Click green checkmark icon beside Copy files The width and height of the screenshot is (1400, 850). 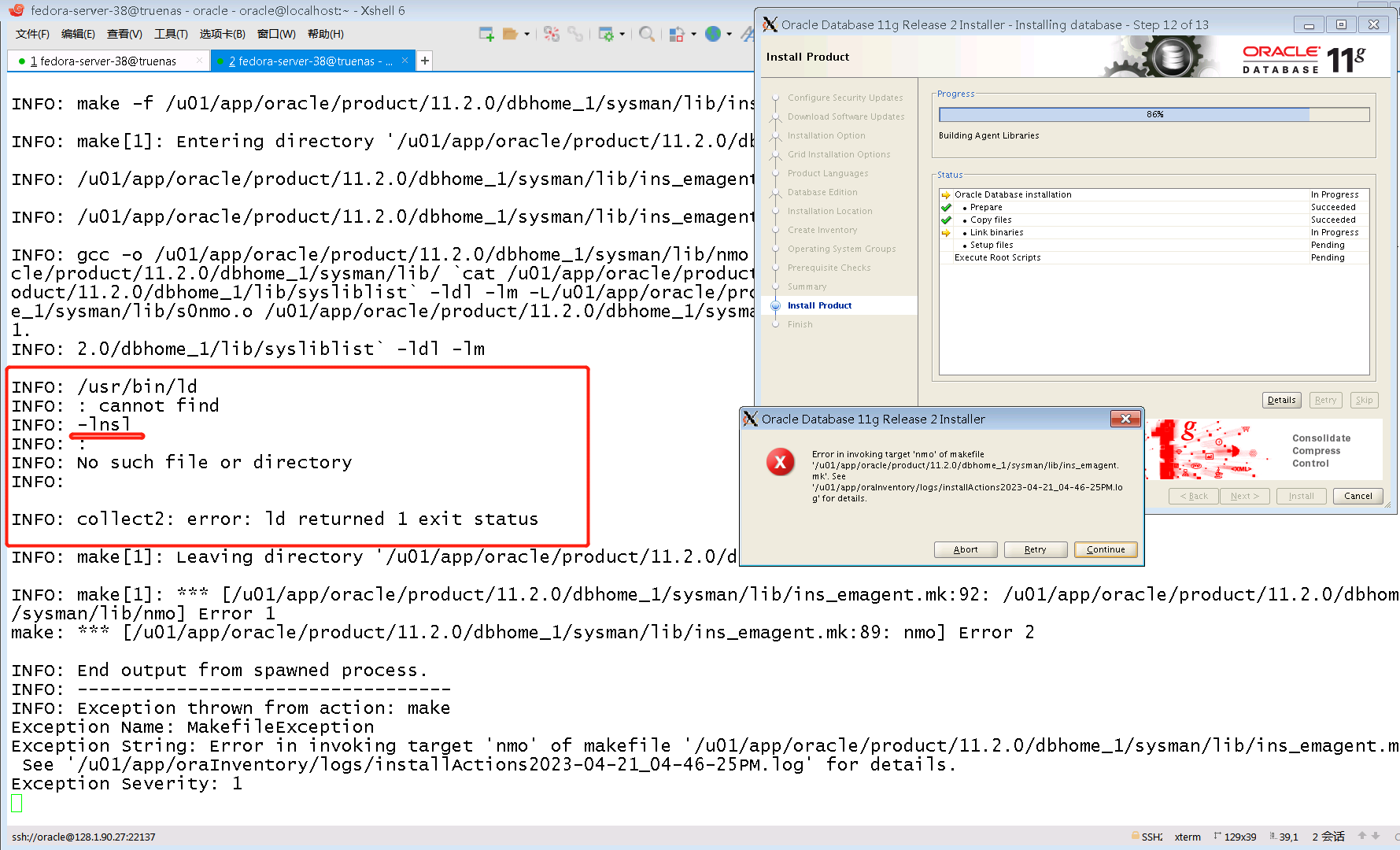946,220
